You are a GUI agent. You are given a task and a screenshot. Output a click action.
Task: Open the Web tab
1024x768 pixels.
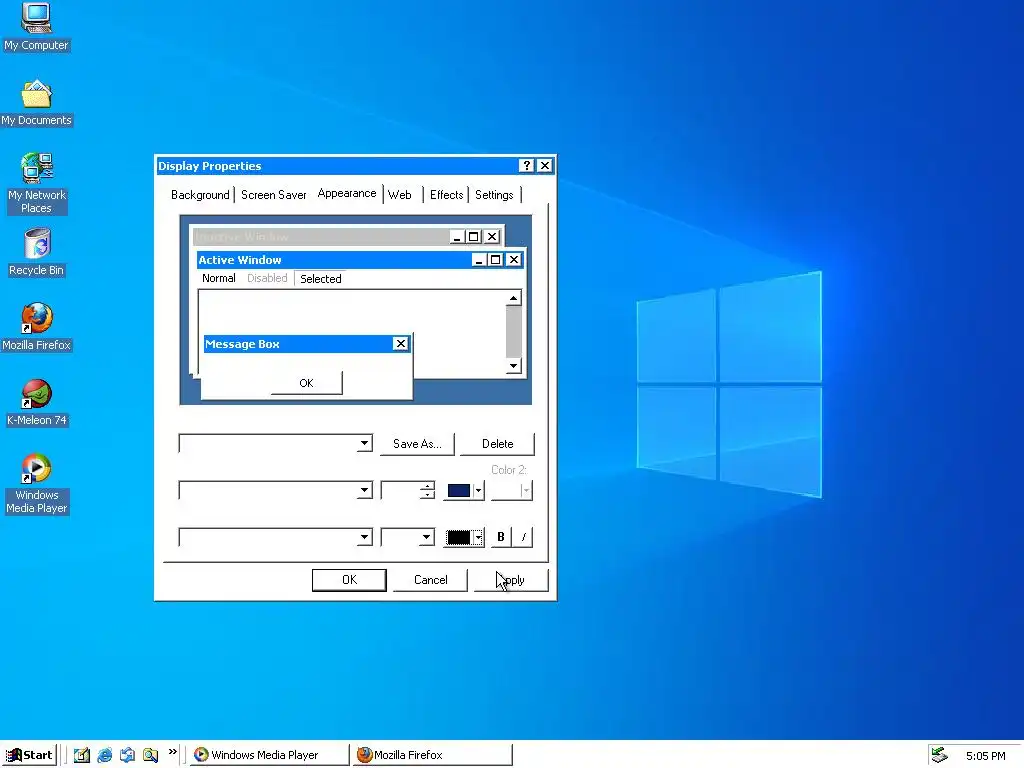tap(400, 195)
